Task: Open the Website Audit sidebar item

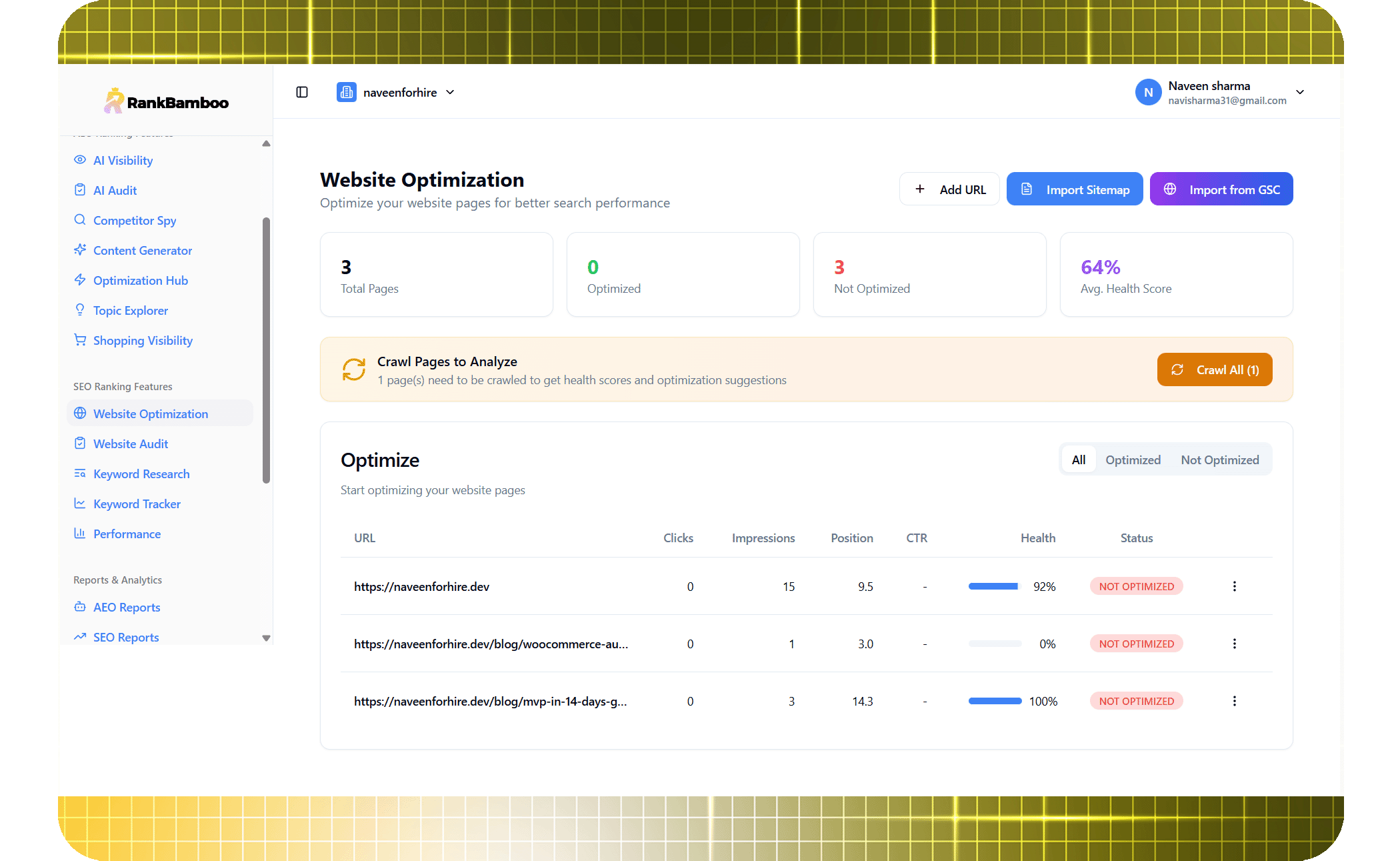Action: [x=131, y=444]
